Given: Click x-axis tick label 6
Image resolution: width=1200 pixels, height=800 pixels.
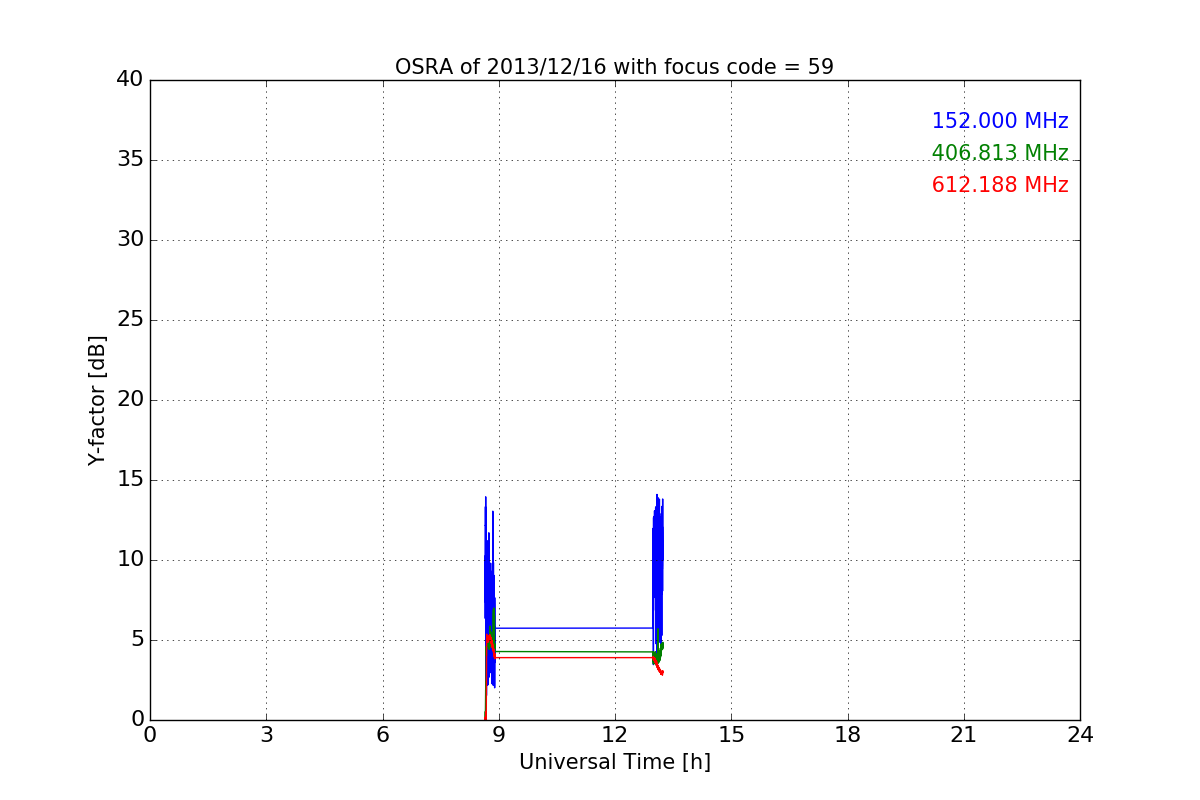Looking at the screenshot, I should coord(382,735).
